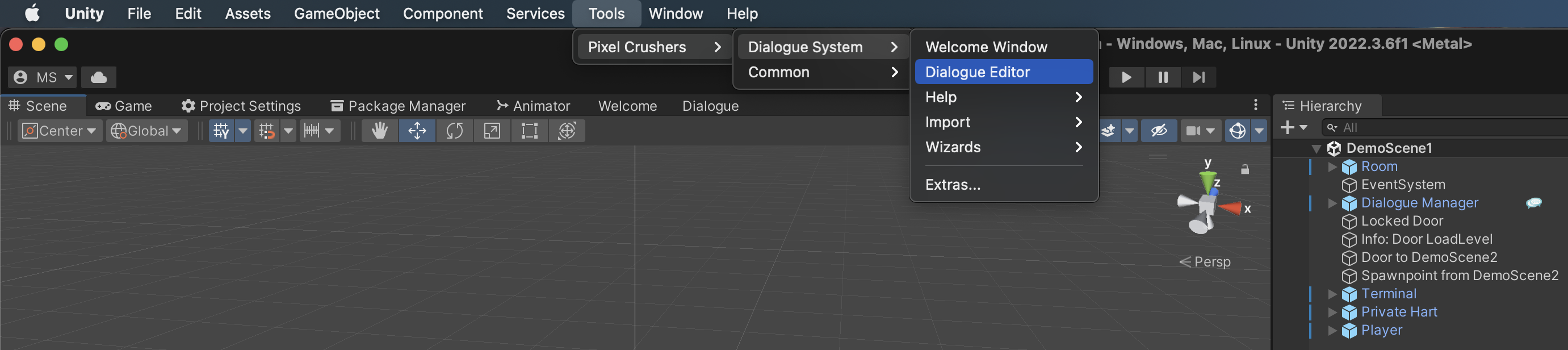The height and width of the screenshot is (350, 1568).
Task: Expand the Dialogue Manager object
Action: point(1332,203)
